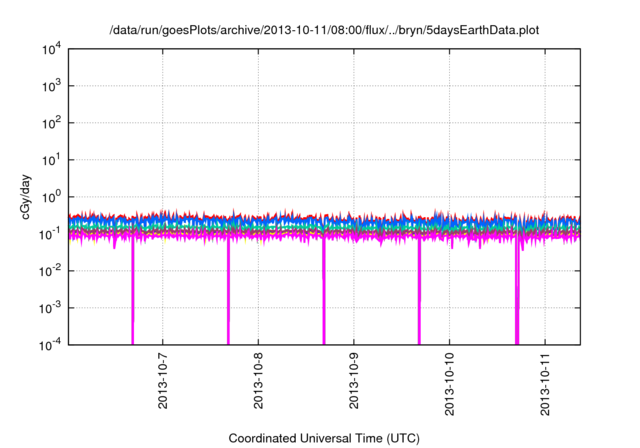The width and height of the screenshot is (640, 448).
Task: Click the 10^-4 y-axis tick label
Action: (x=50, y=345)
